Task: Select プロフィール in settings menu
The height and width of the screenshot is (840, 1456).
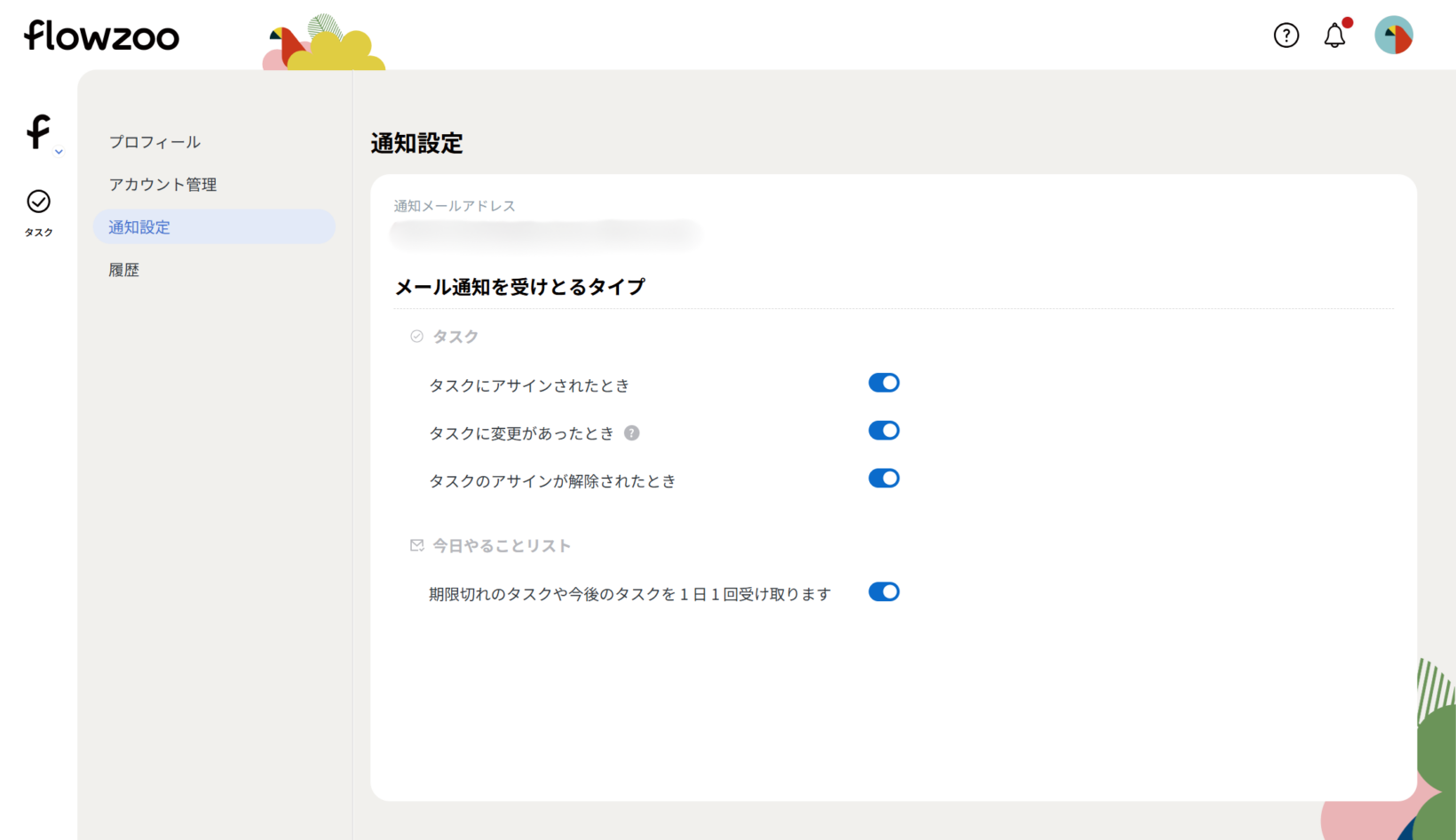Action: [x=154, y=142]
